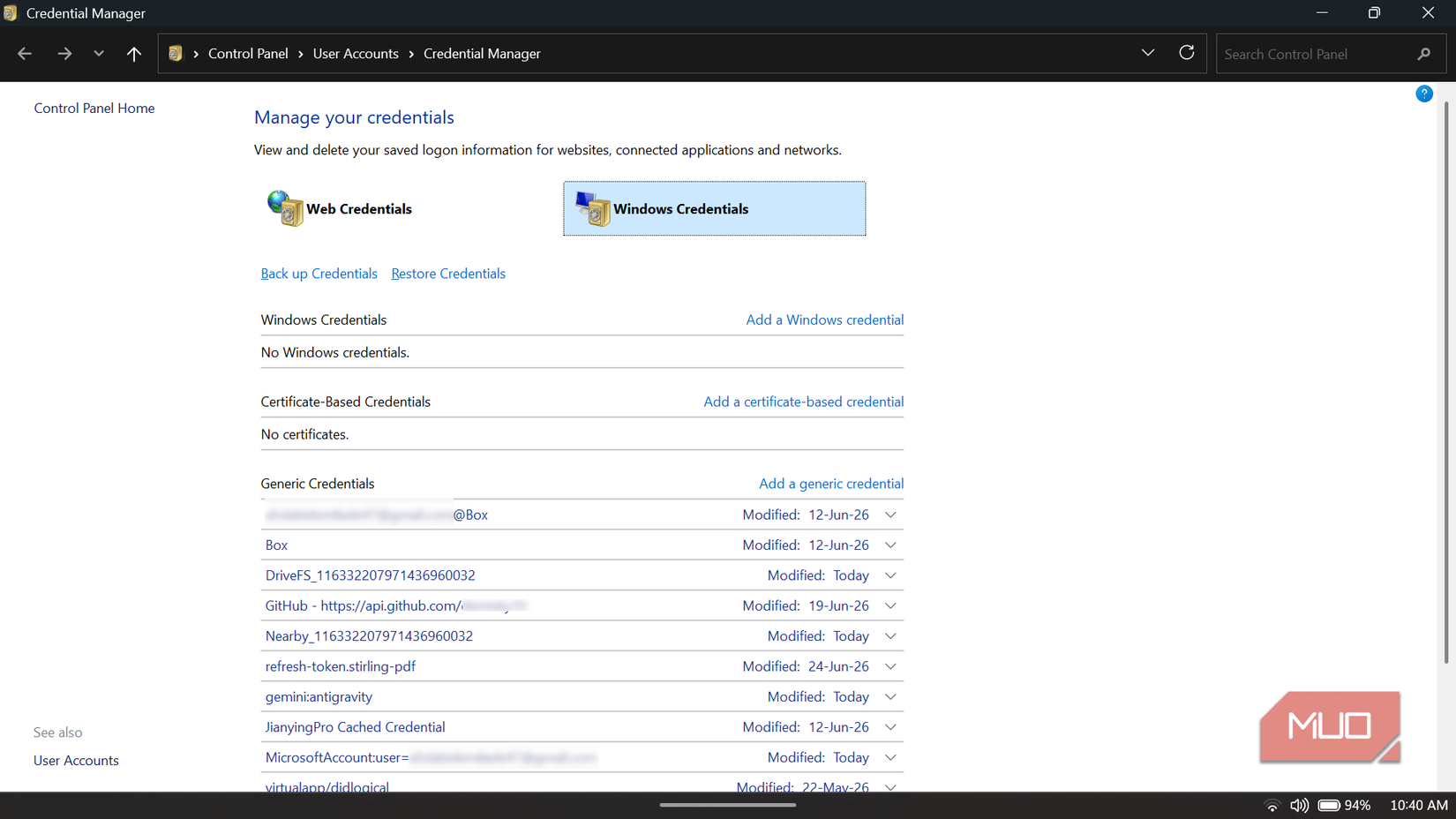Select MicrosoftAccount:user credential name

[431, 757]
